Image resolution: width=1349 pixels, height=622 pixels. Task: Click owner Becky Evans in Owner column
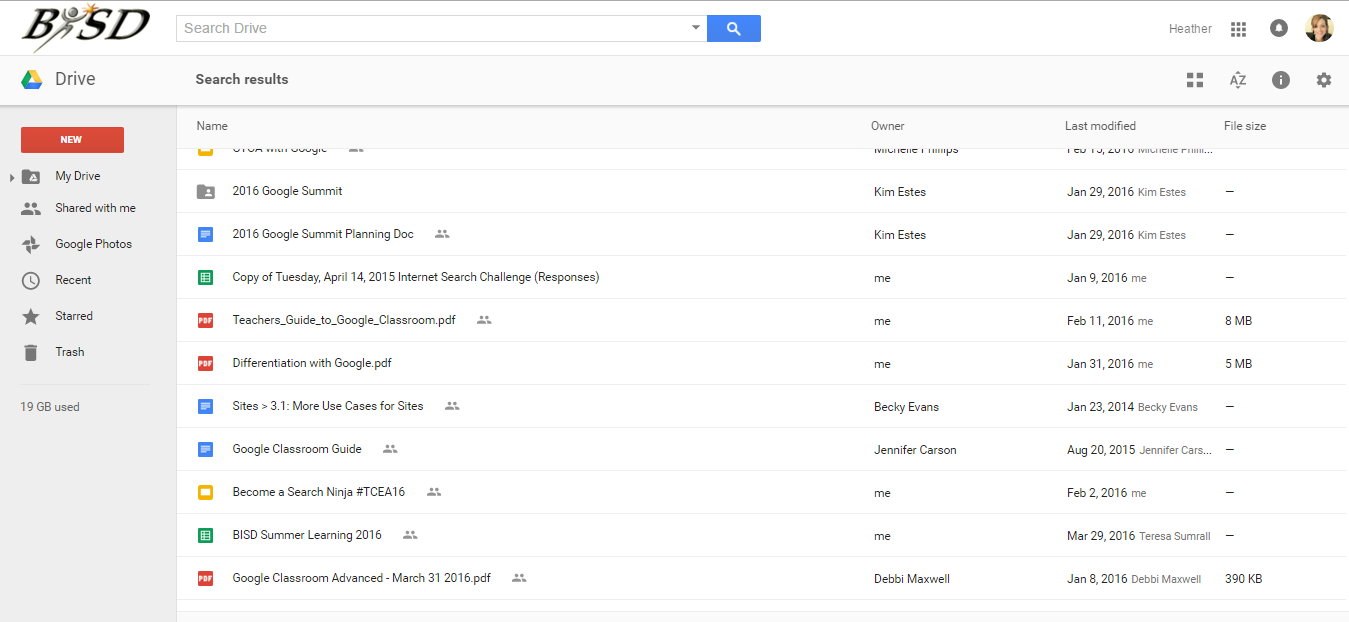pos(906,407)
